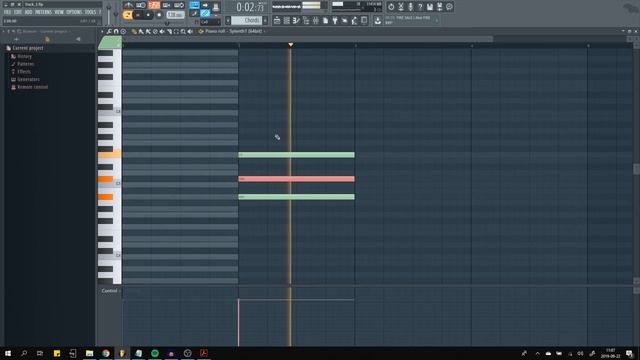The image size is (640, 360).
Task: Open the Channel rack from the toolbar
Action: point(287,20)
